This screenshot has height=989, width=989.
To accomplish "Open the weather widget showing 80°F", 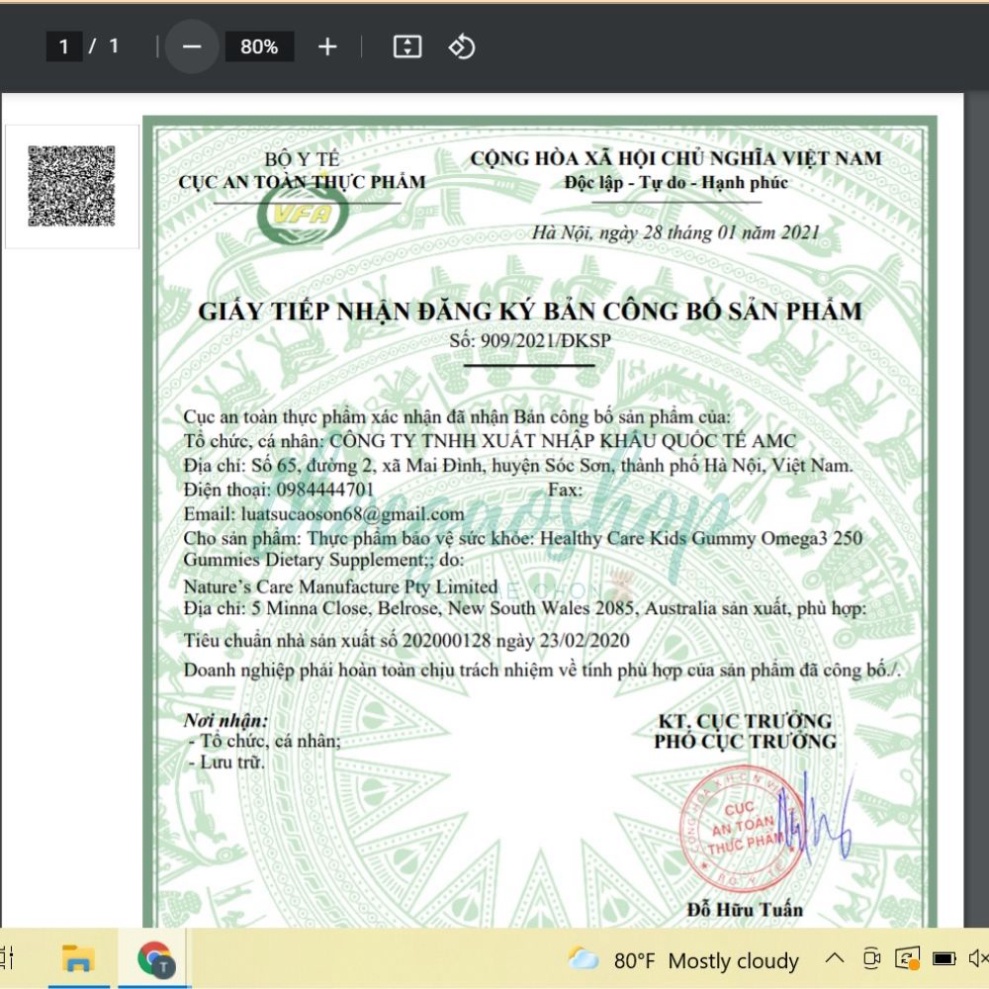I will [x=684, y=961].
